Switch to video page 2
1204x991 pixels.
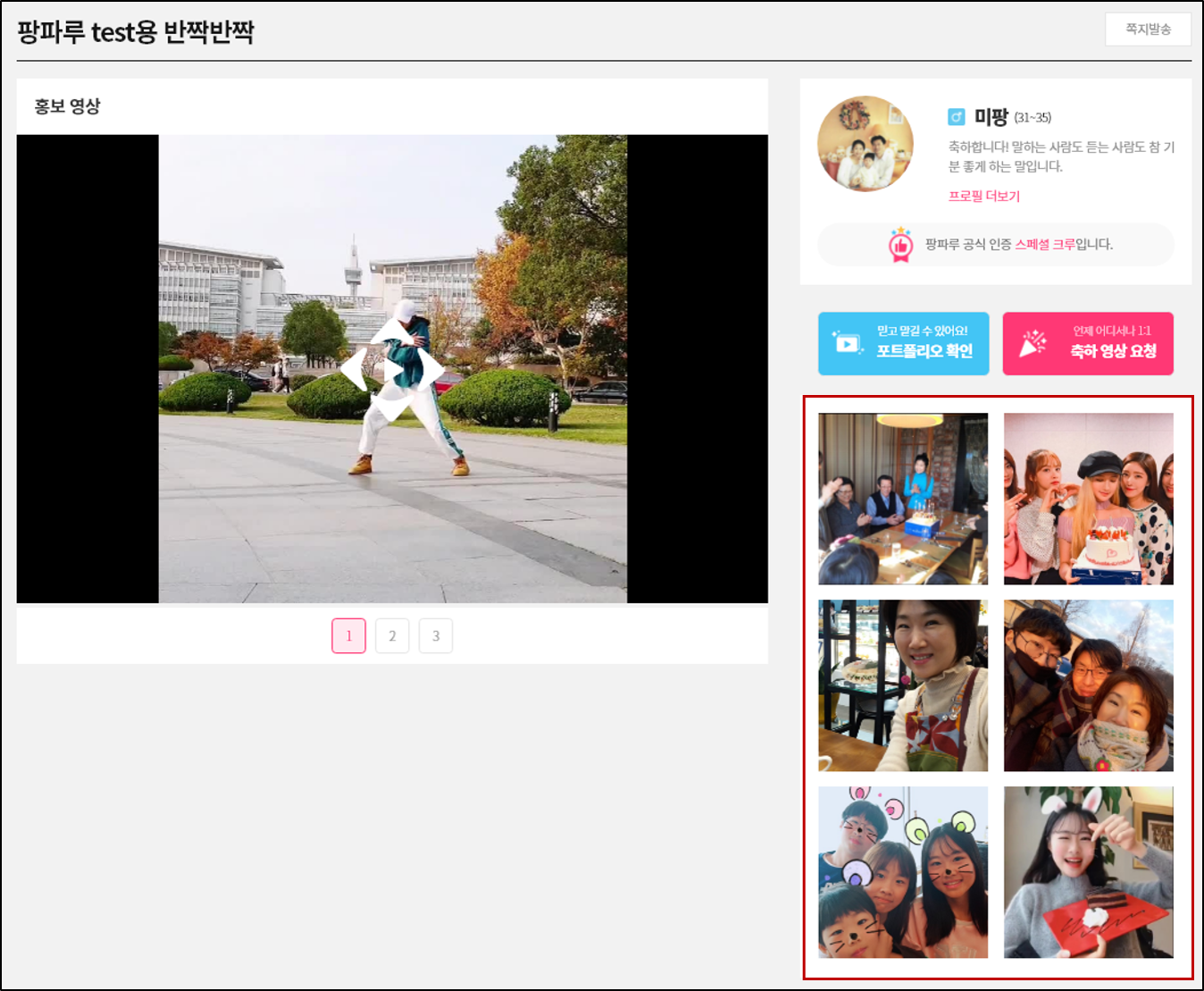[392, 636]
